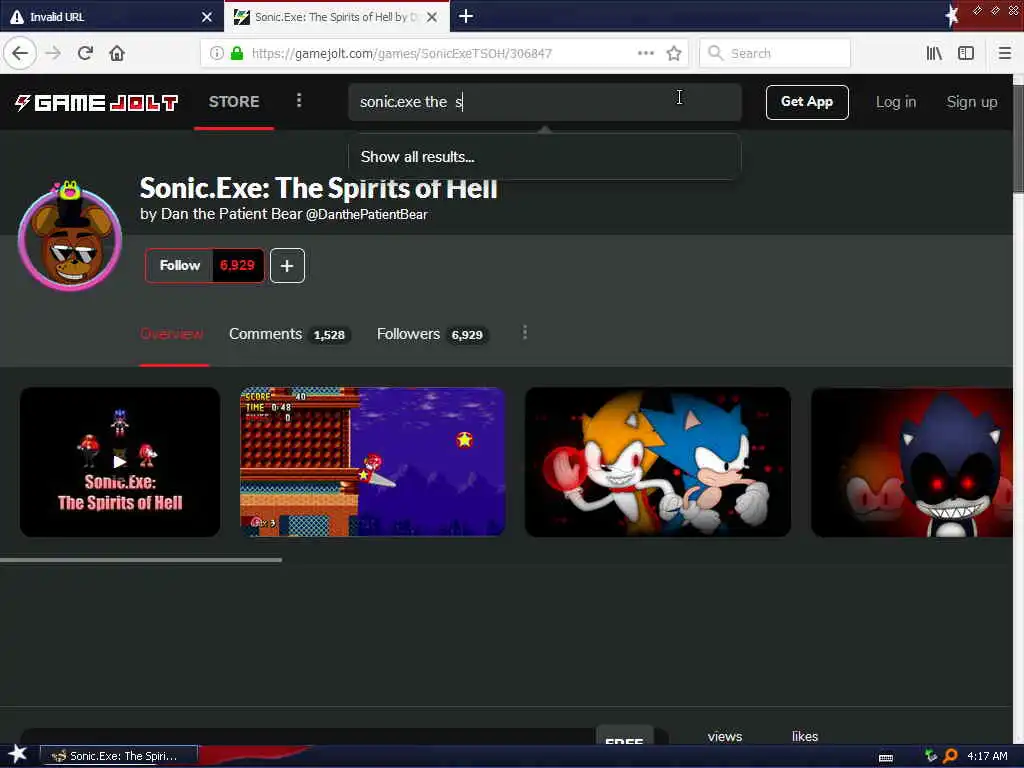Expand the three-dot menu beside STORE
This screenshot has height=768, width=1024.
(299, 100)
